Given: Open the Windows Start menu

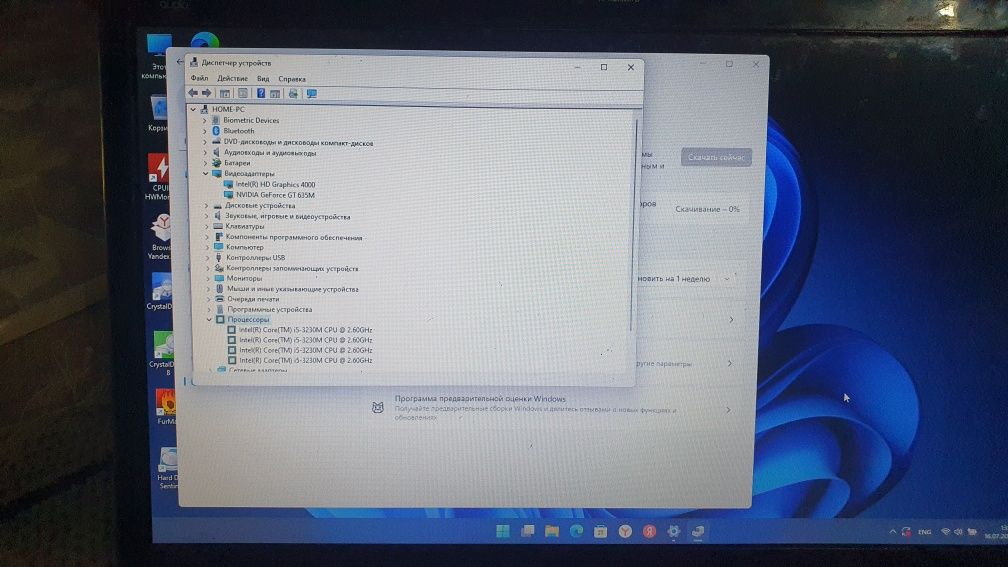Looking at the screenshot, I should 503,531.
